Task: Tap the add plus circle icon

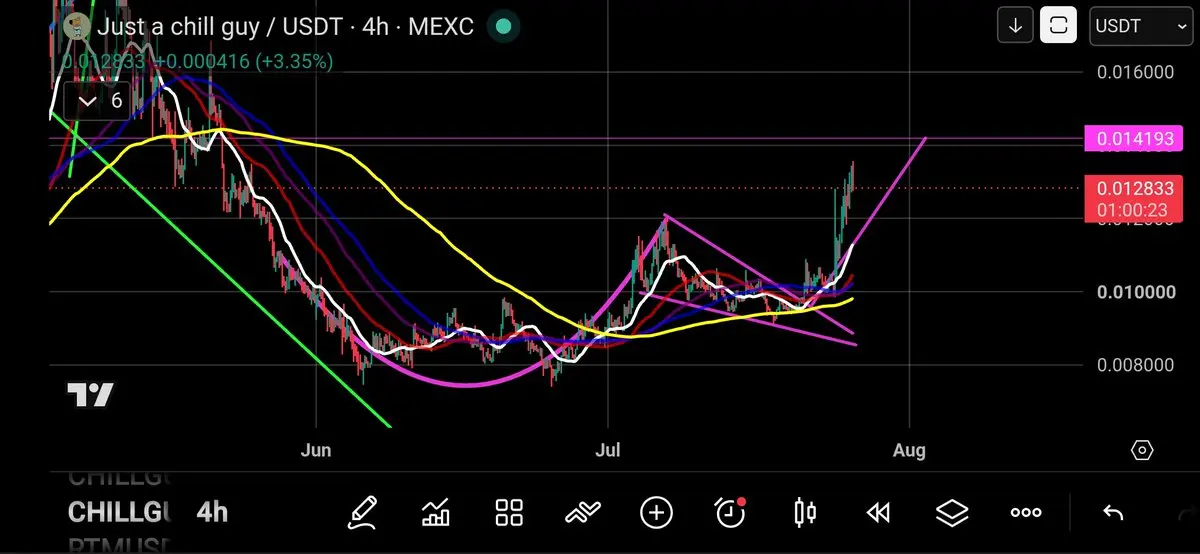Action: (656, 513)
